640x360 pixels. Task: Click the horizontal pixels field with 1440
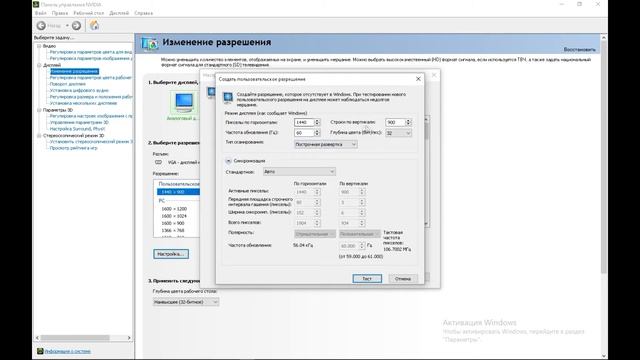(304, 122)
